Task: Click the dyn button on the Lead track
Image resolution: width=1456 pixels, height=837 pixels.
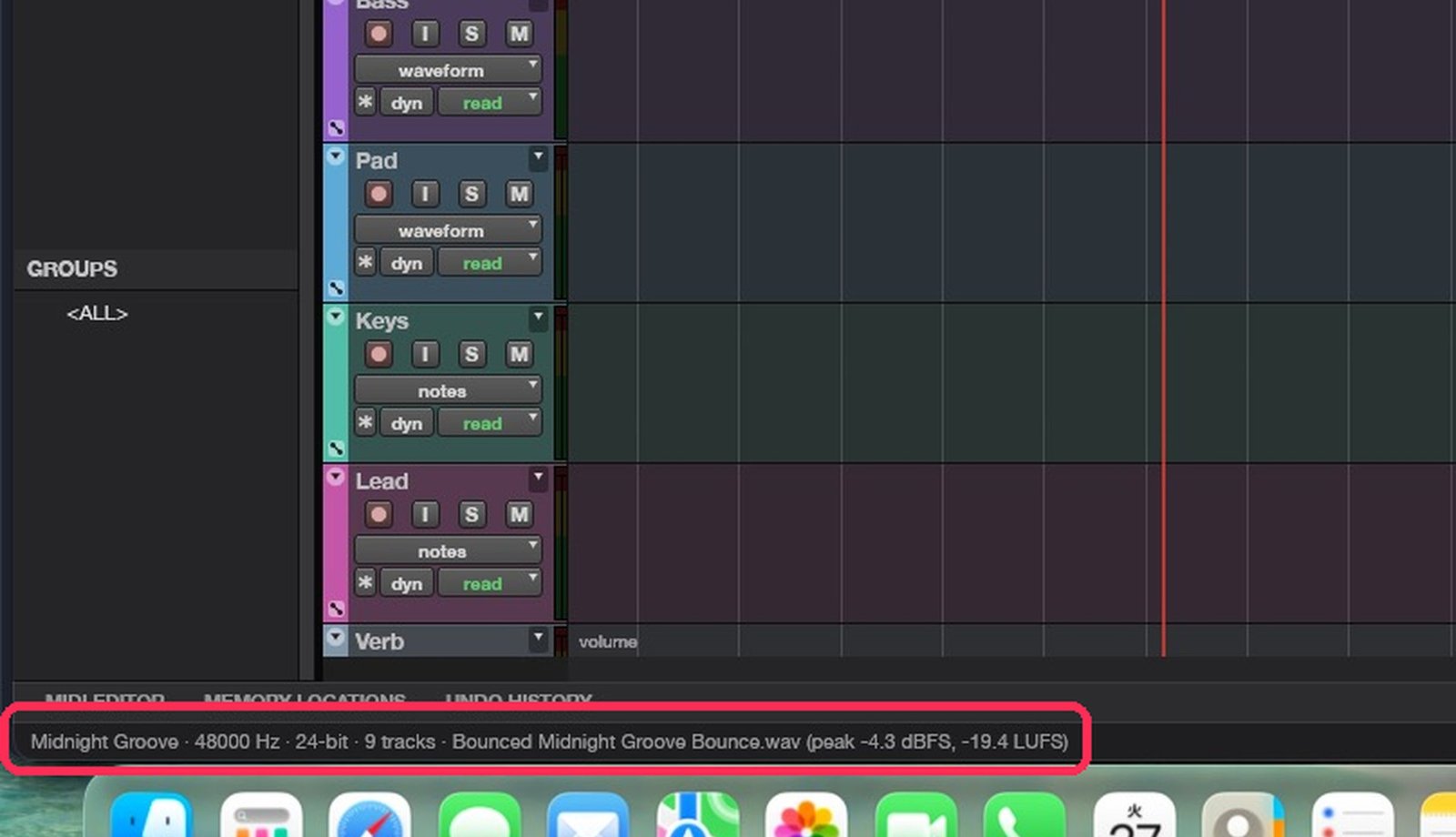Action: [407, 583]
